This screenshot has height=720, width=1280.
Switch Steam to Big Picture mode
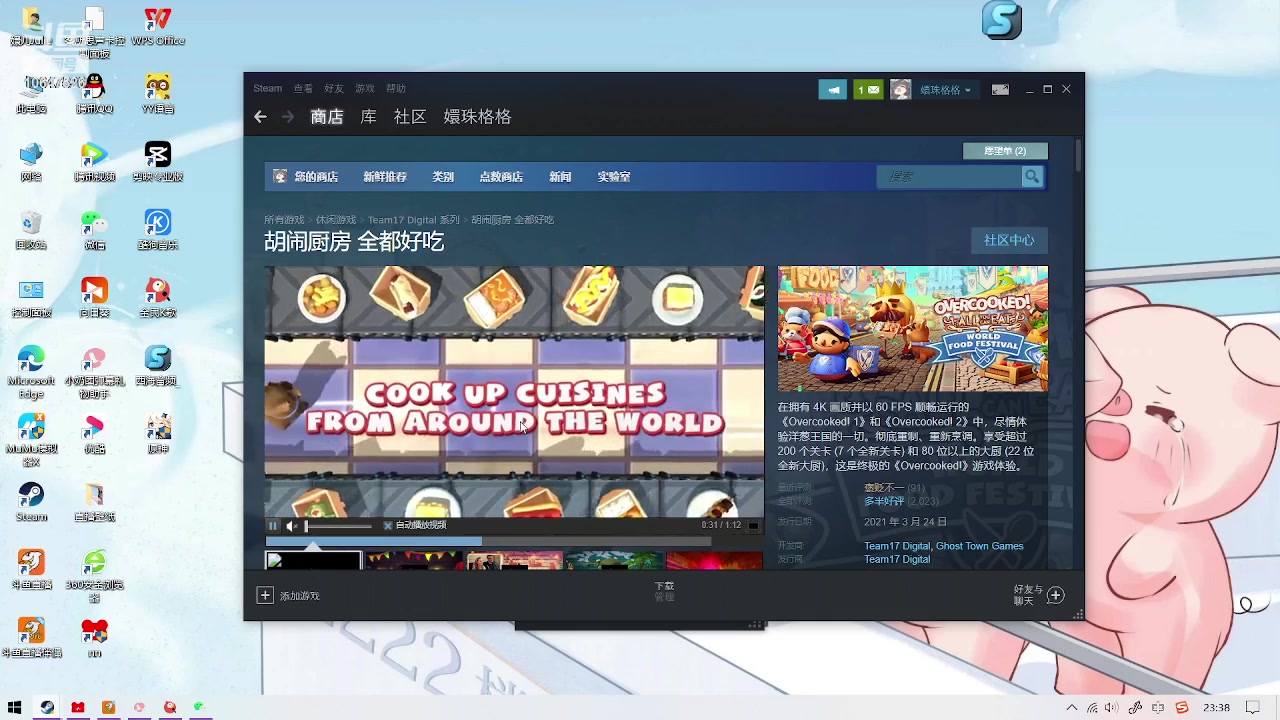click(x=1000, y=89)
